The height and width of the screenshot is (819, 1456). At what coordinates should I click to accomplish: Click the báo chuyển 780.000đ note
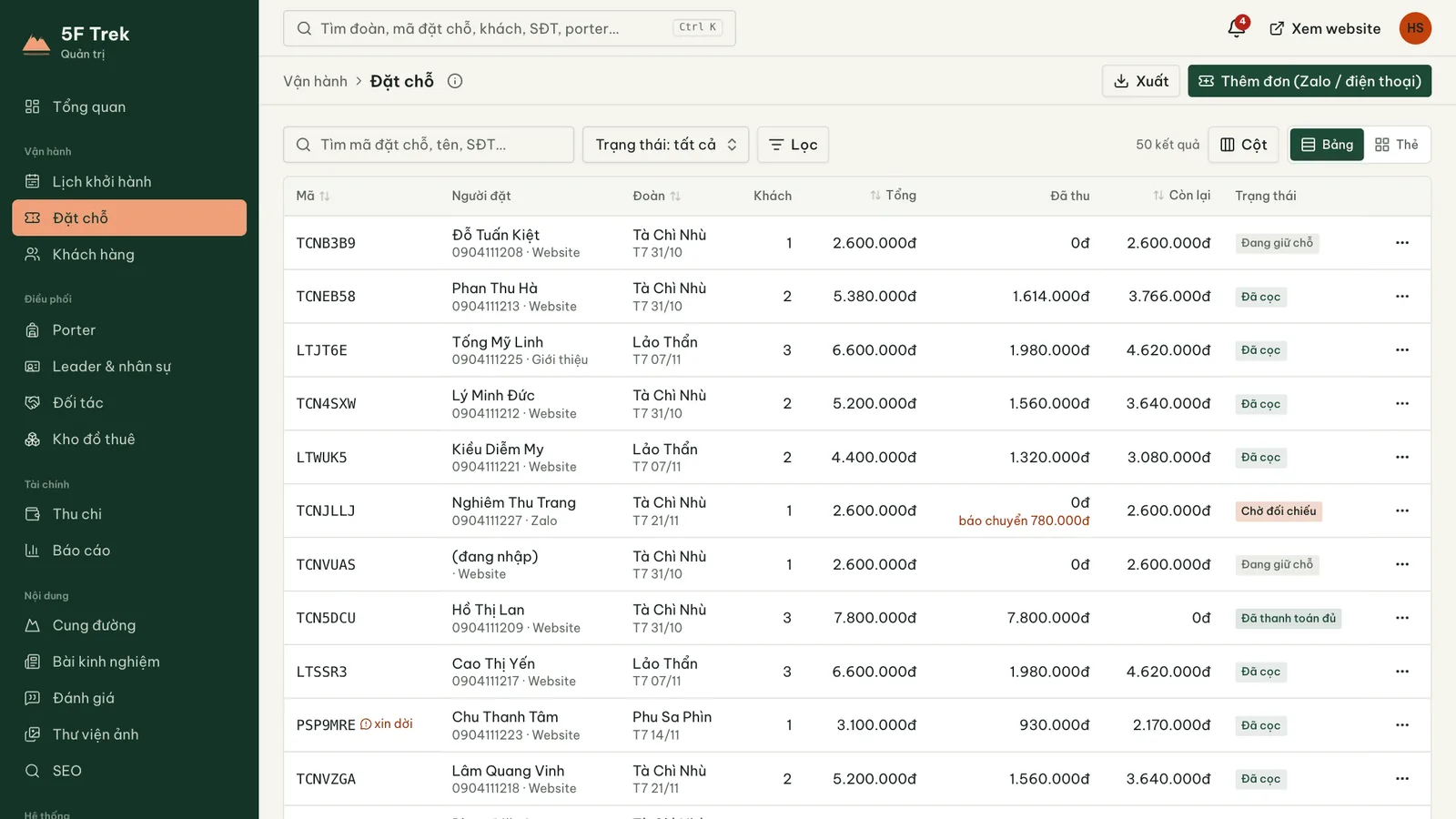click(1024, 521)
